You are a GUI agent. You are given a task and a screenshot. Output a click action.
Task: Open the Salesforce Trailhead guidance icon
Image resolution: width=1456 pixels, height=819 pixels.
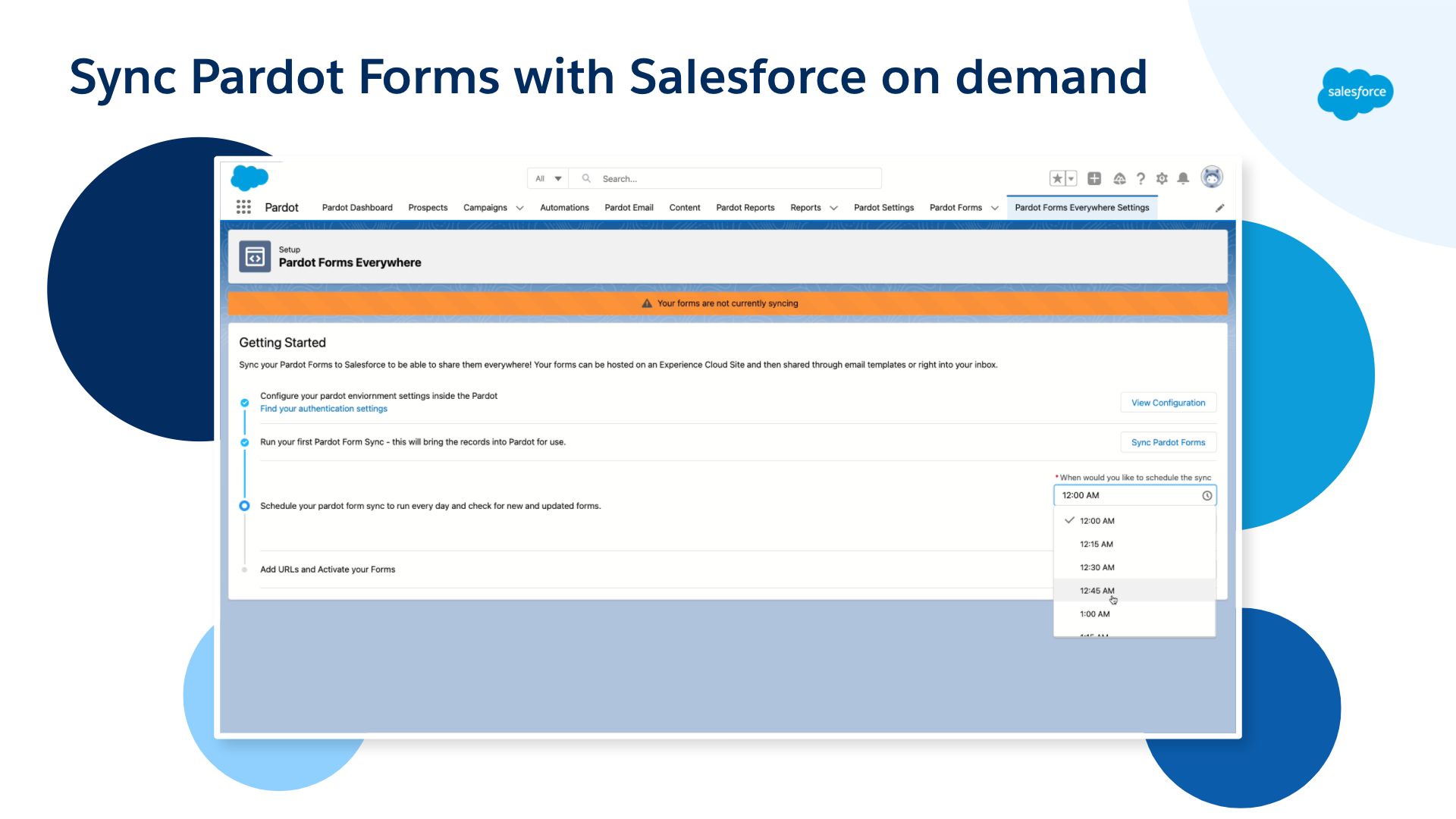coord(1119,178)
